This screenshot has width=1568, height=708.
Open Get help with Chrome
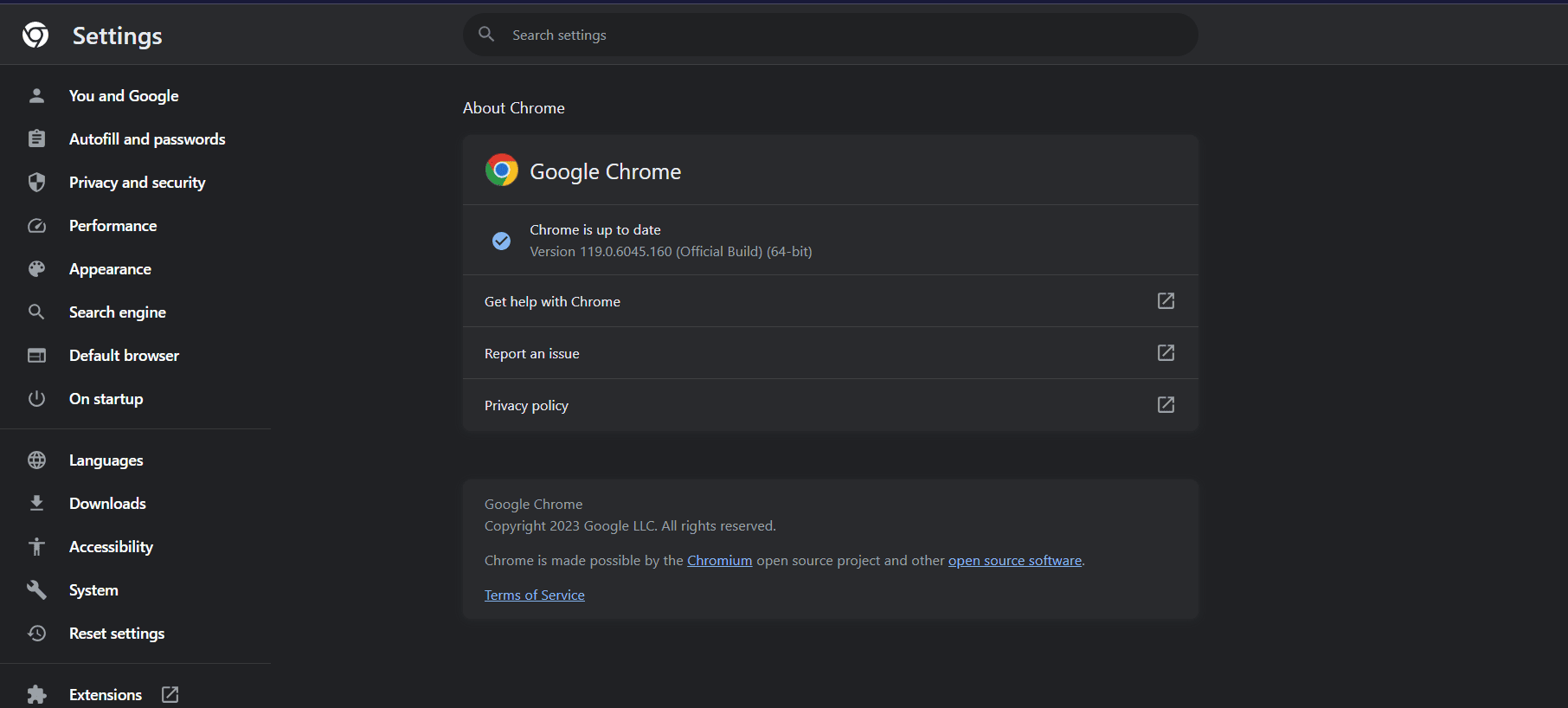pyautogui.click(x=831, y=301)
